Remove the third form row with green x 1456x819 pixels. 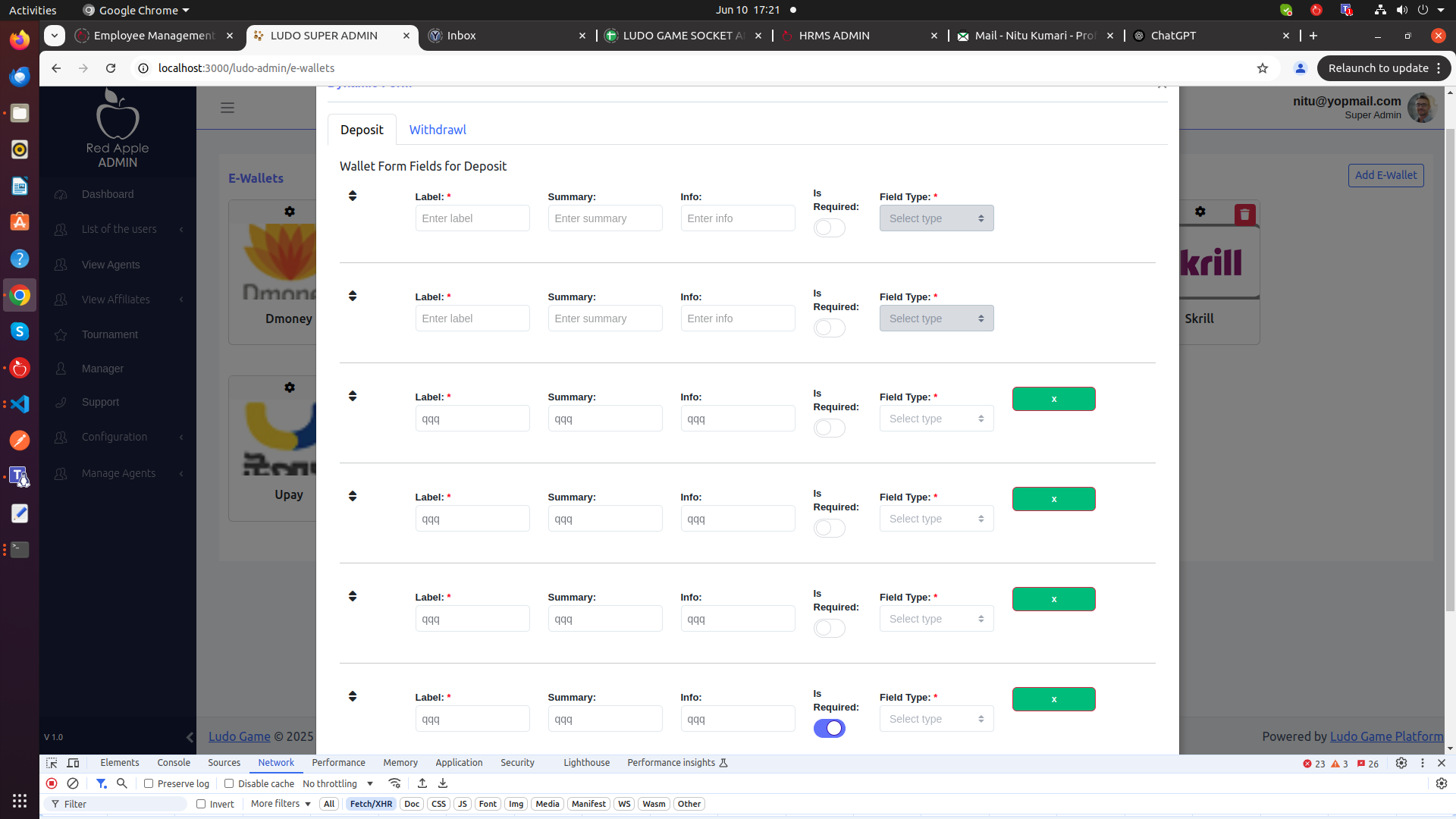(x=1054, y=399)
